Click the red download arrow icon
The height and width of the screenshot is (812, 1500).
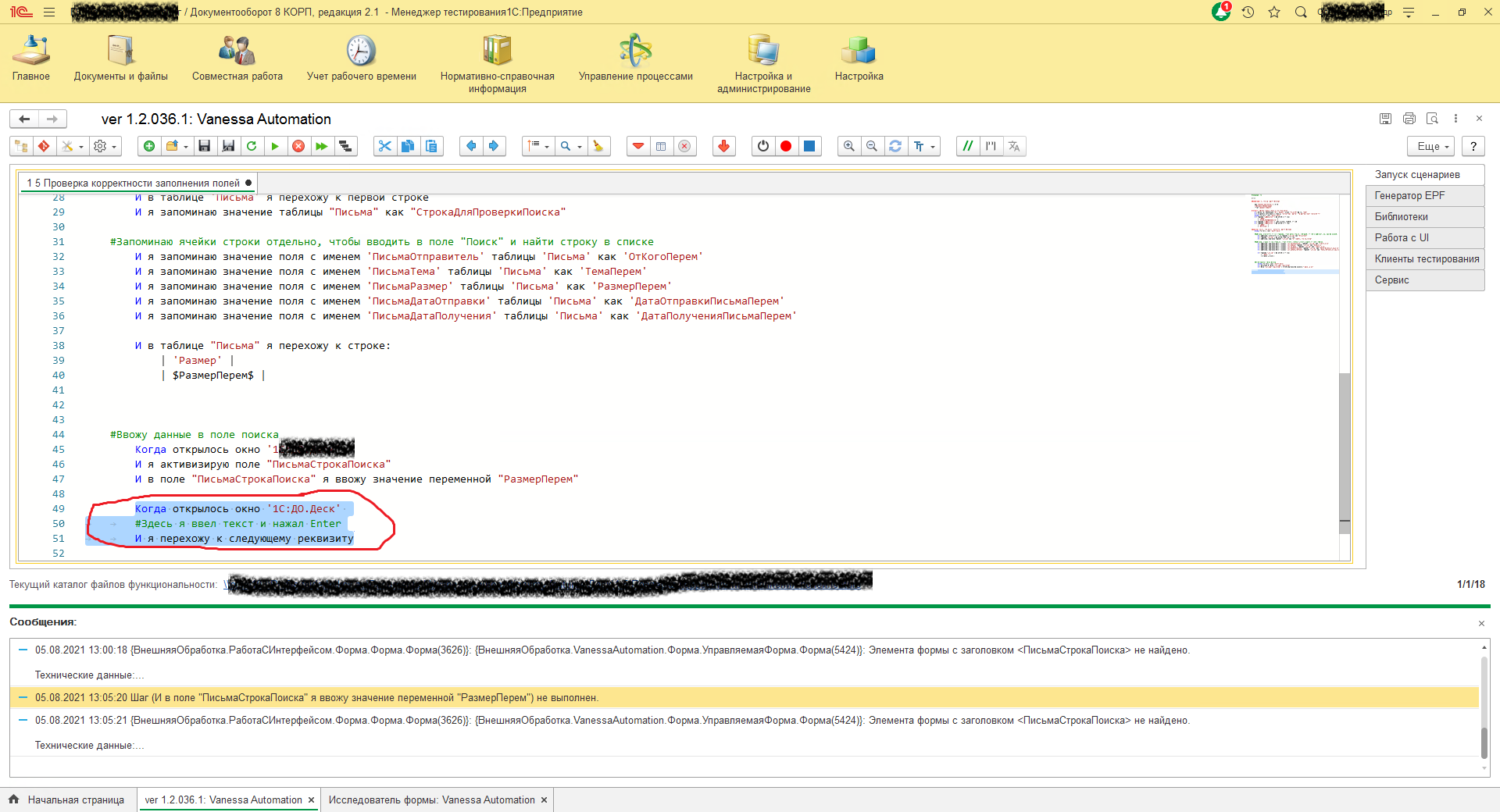click(x=724, y=146)
